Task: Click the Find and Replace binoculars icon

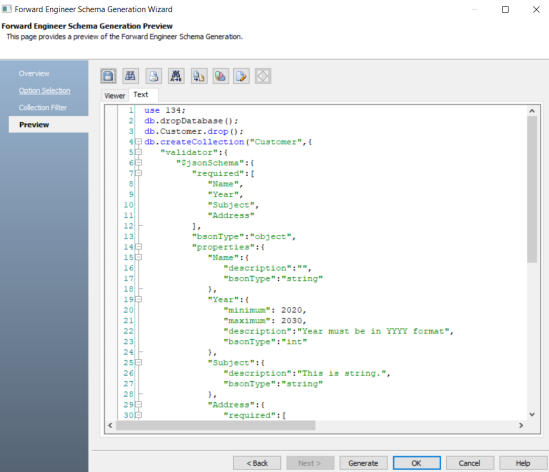Action: click(x=176, y=76)
